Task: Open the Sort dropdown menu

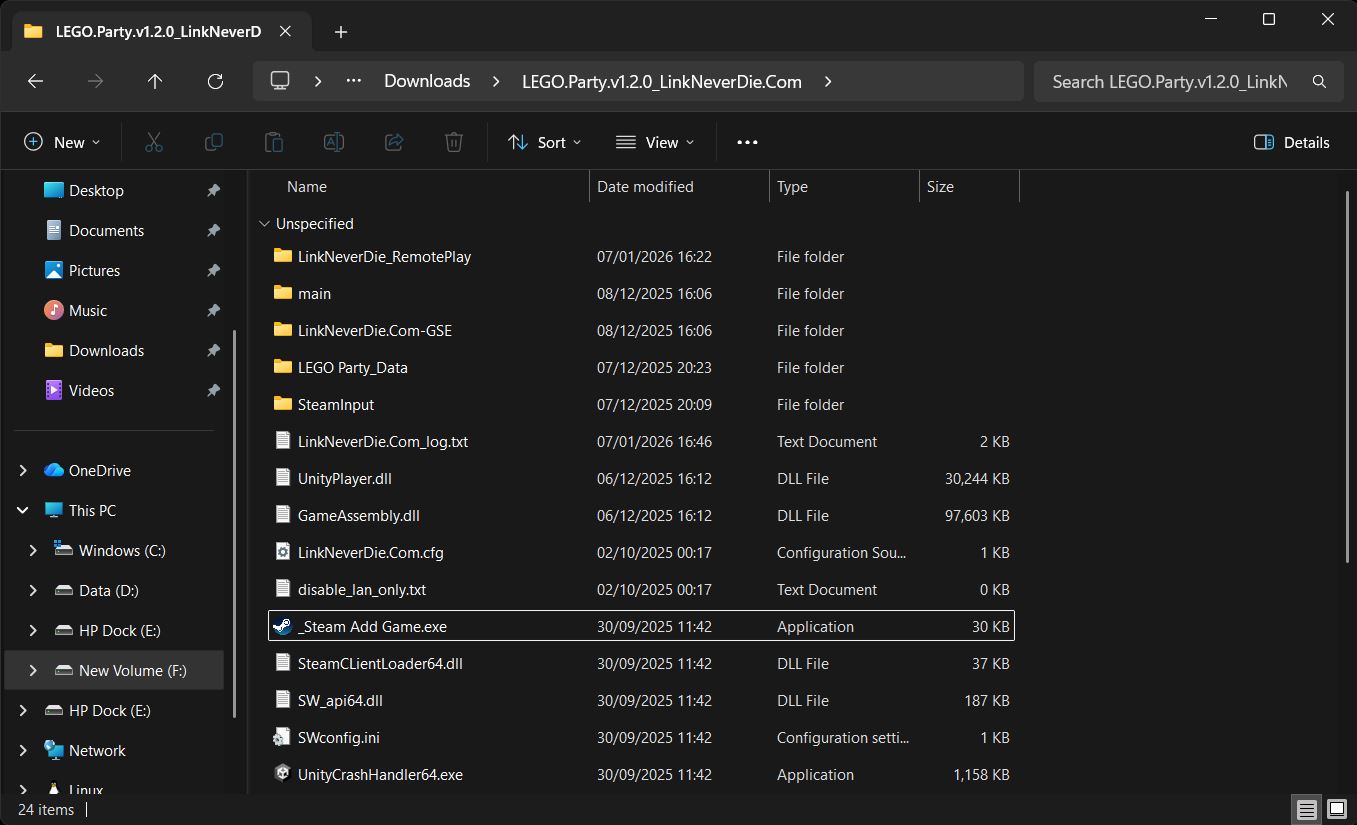Action: tap(544, 142)
